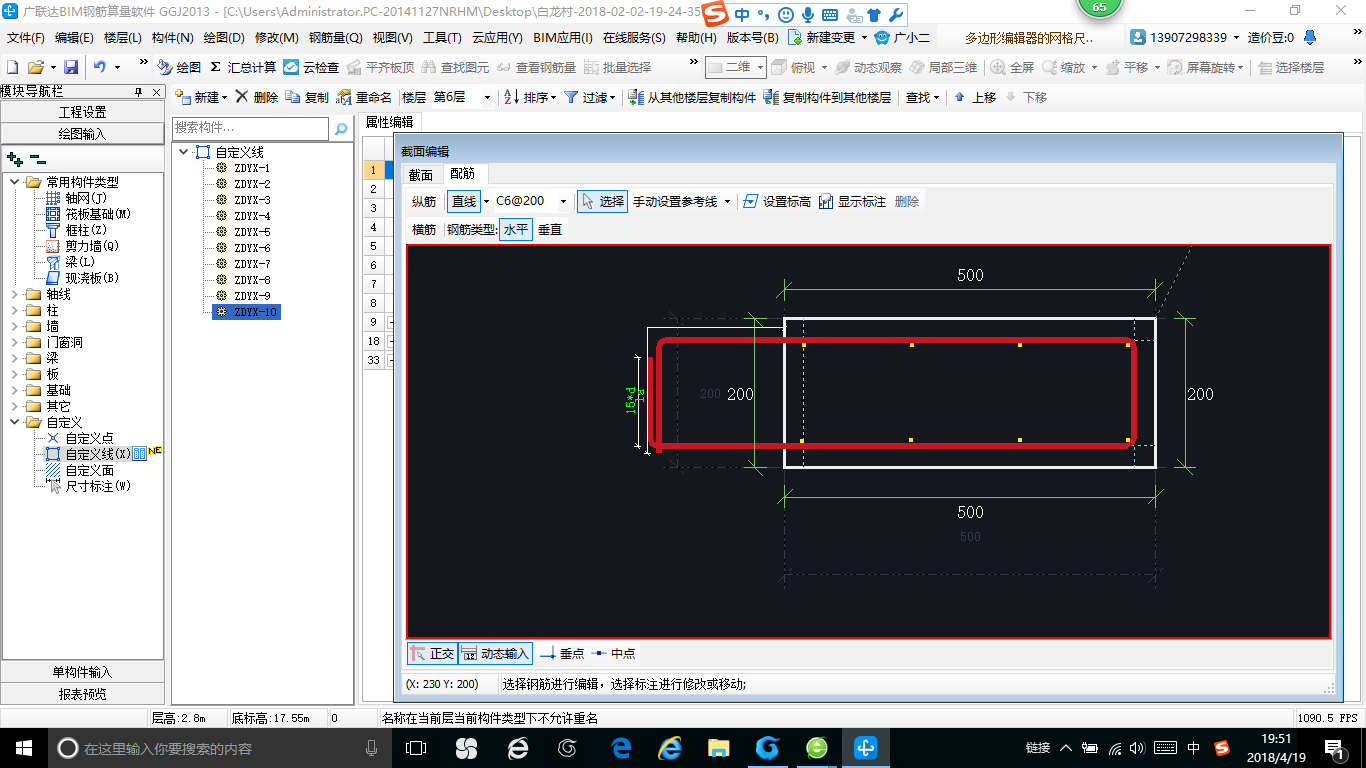Expand the 轴线 folder node
The width and height of the screenshot is (1366, 768).
coord(15,294)
